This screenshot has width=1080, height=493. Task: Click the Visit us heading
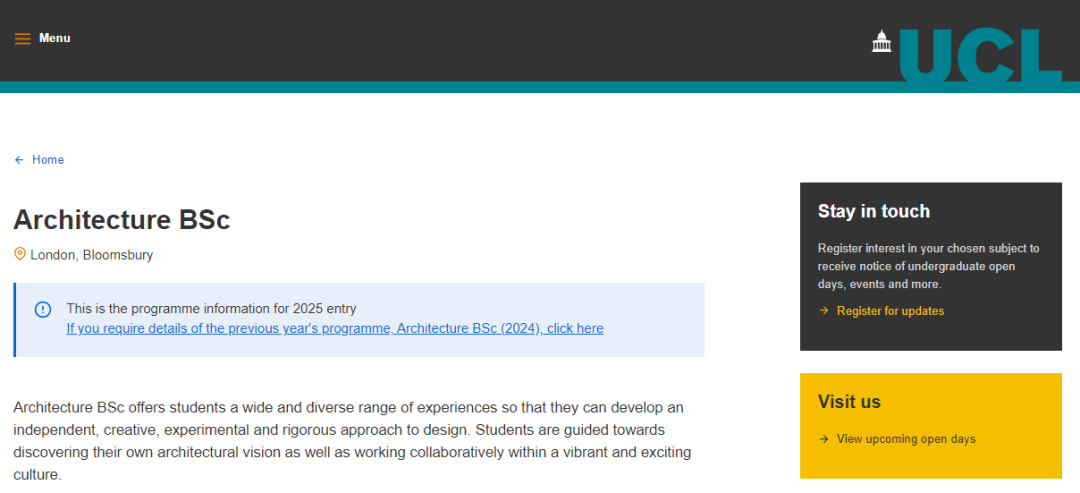849,401
